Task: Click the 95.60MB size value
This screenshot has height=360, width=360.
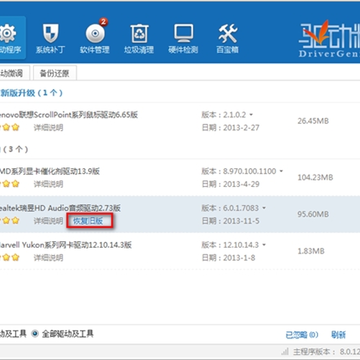Action: pos(313,214)
